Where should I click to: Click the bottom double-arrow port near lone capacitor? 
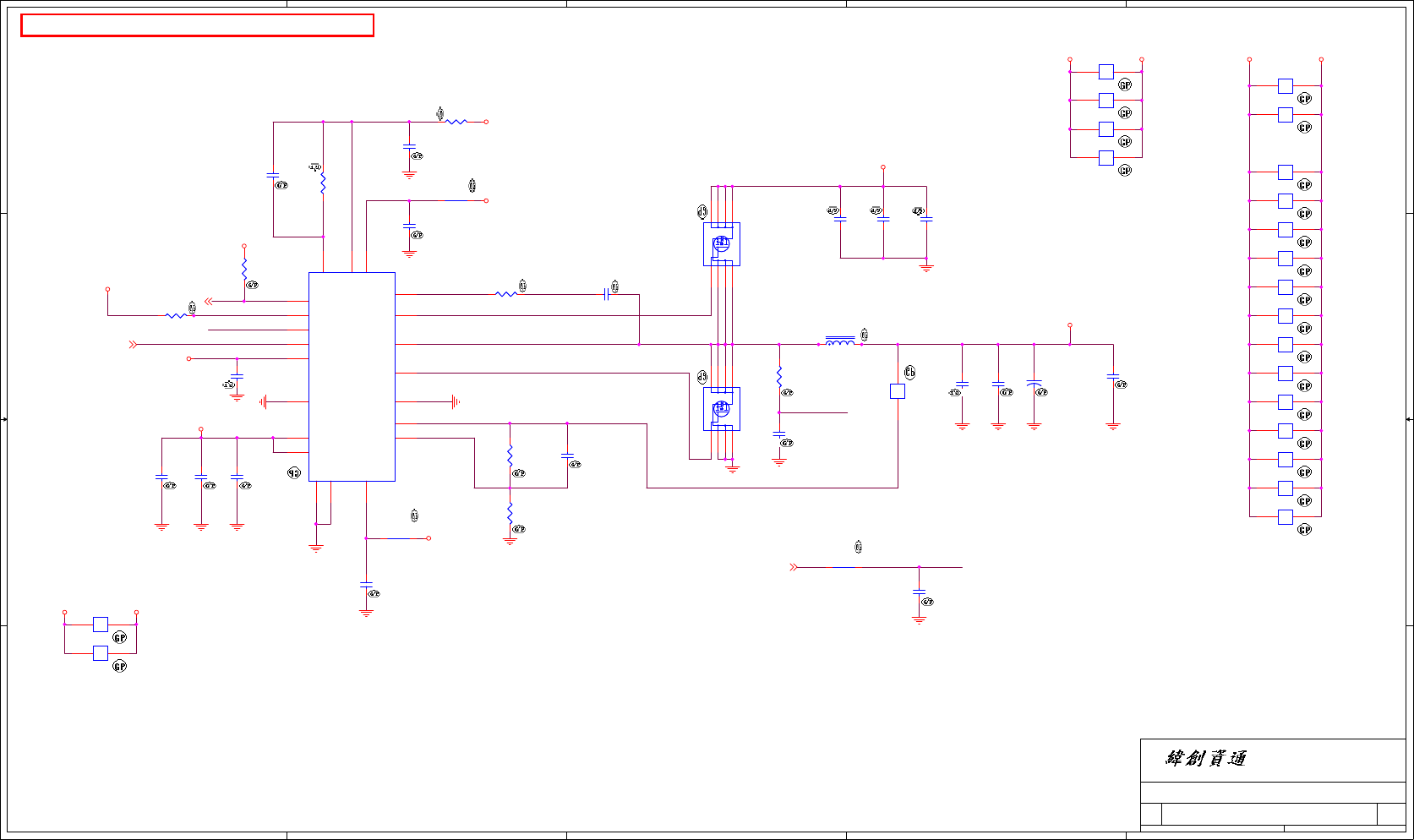point(794,567)
